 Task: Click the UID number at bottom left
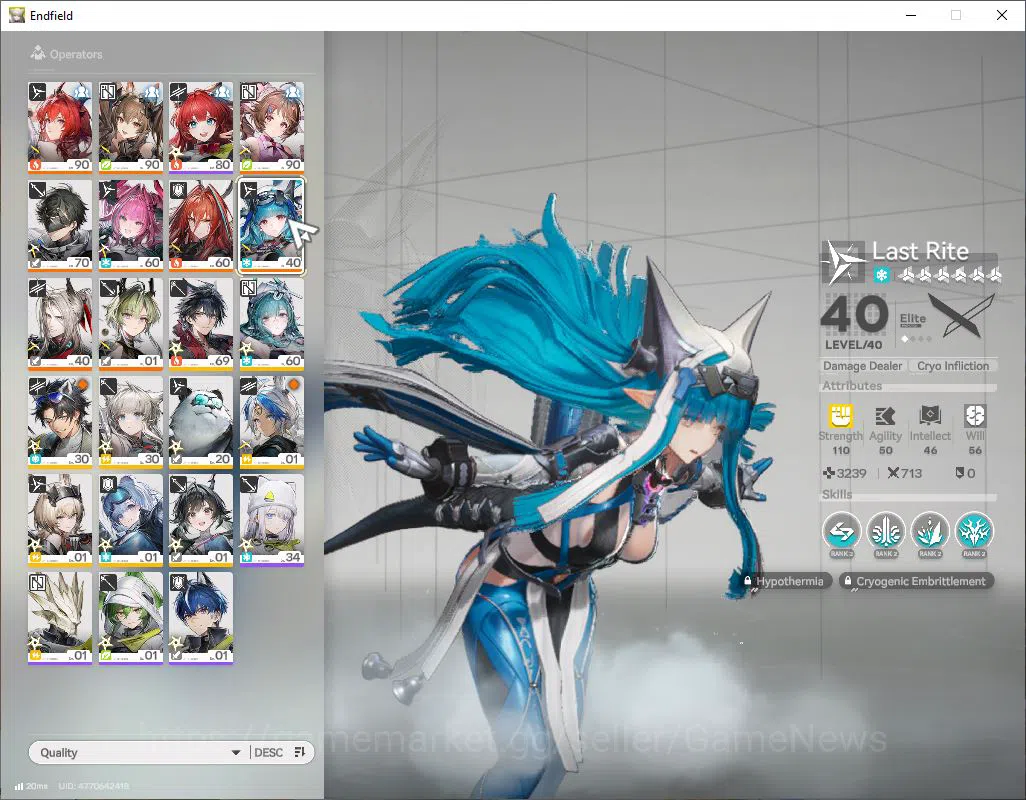[94, 786]
